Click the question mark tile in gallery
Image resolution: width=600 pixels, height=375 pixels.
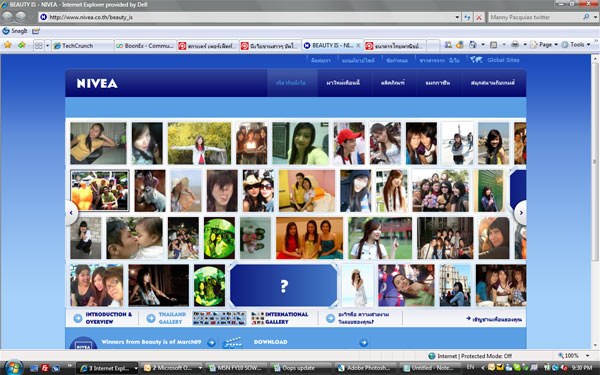click(284, 285)
